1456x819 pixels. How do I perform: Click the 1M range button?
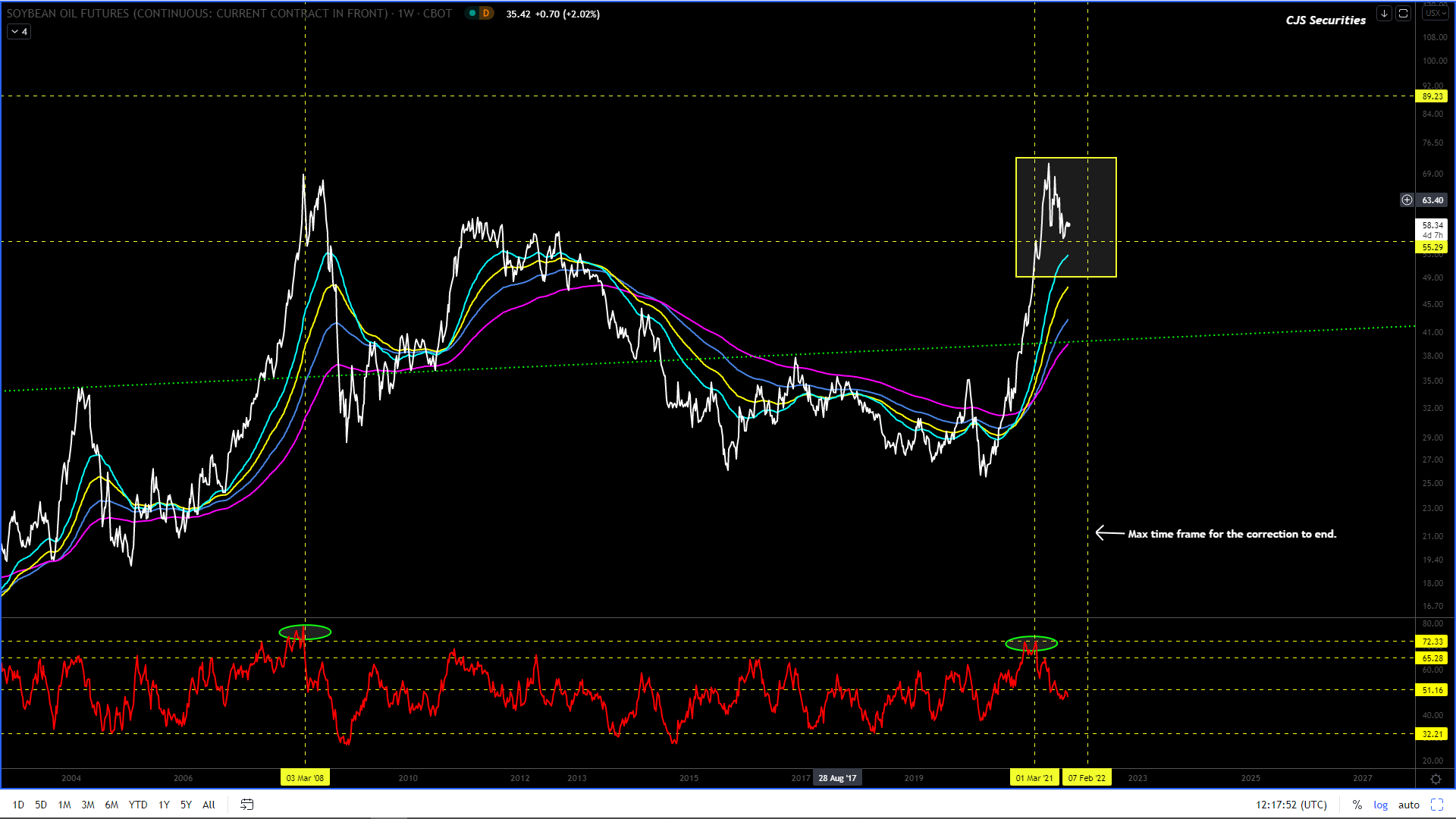pos(64,805)
